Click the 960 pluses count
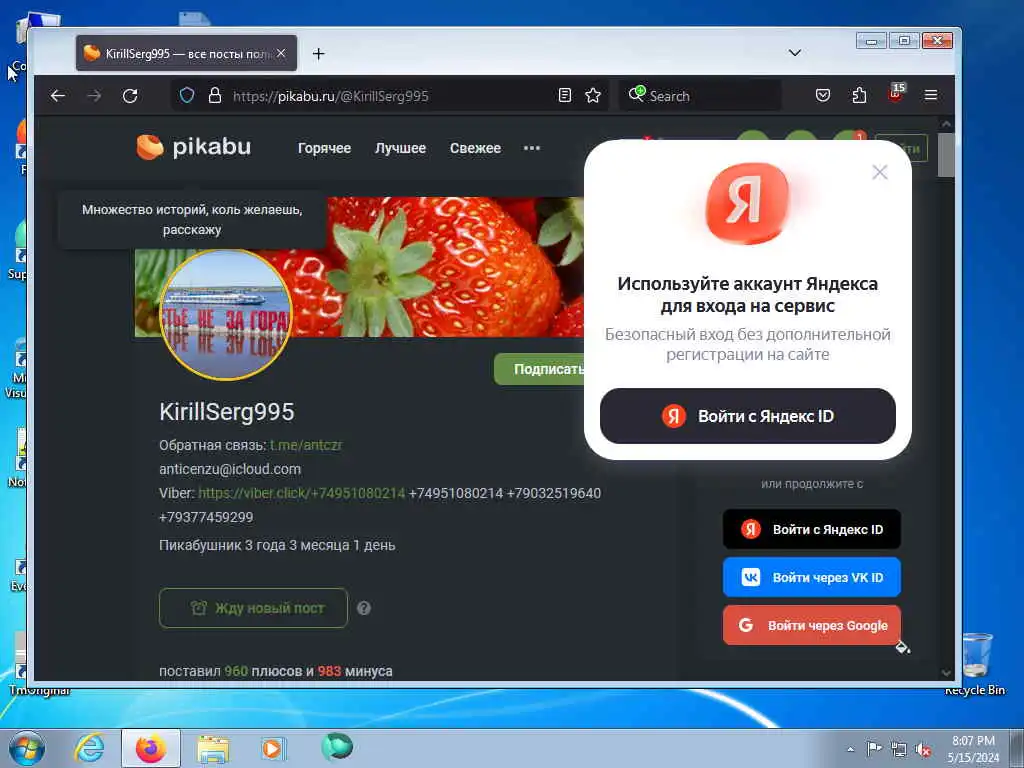Image resolution: width=1024 pixels, height=768 pixels. click(x=236, y=671)
